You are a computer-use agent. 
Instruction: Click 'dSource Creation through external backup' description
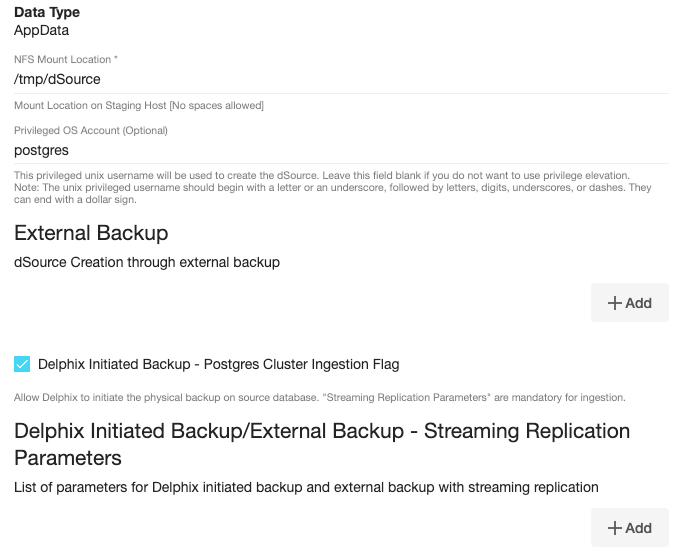tap(147, 262)
